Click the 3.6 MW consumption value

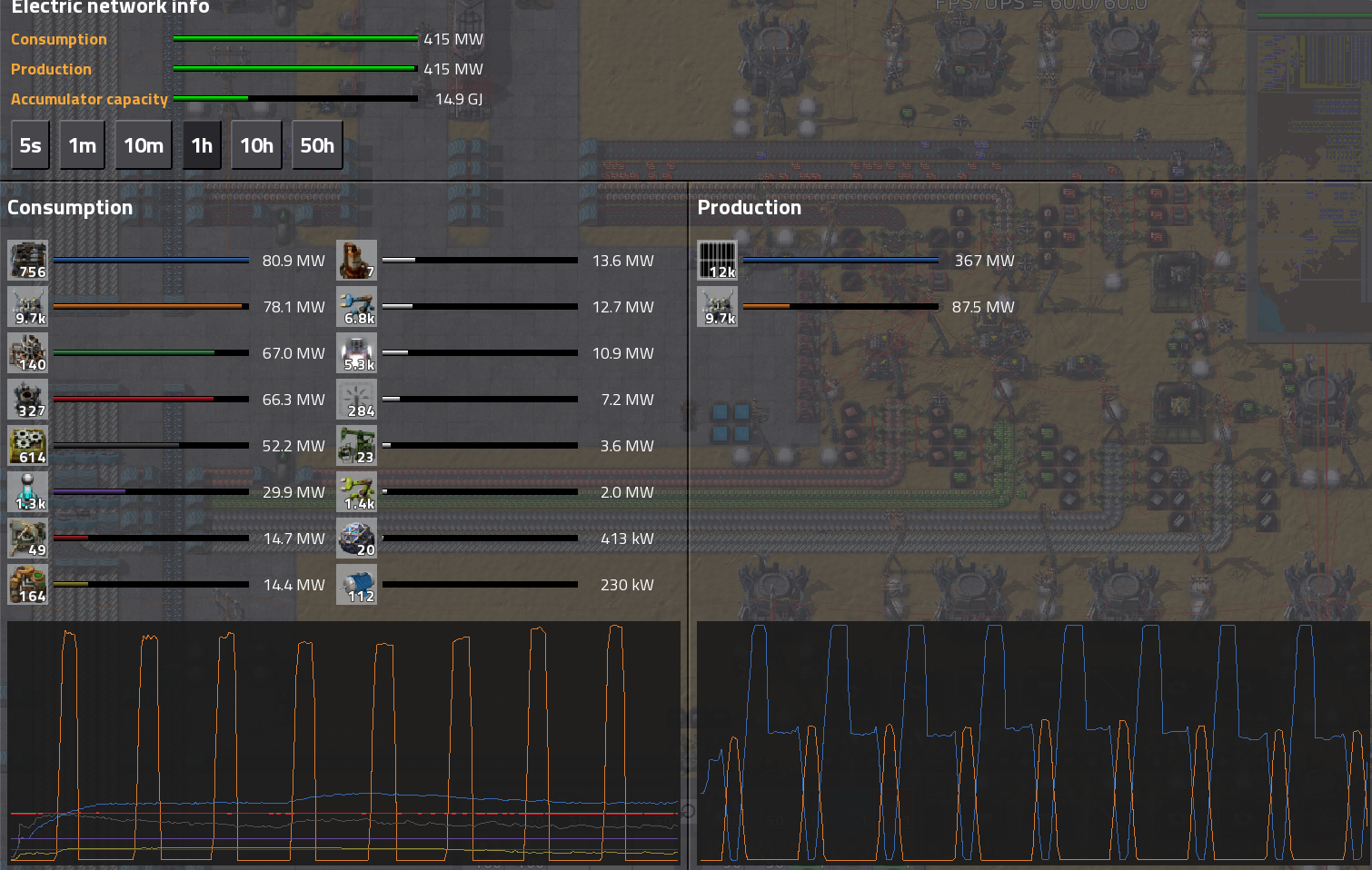pos(627,446)
